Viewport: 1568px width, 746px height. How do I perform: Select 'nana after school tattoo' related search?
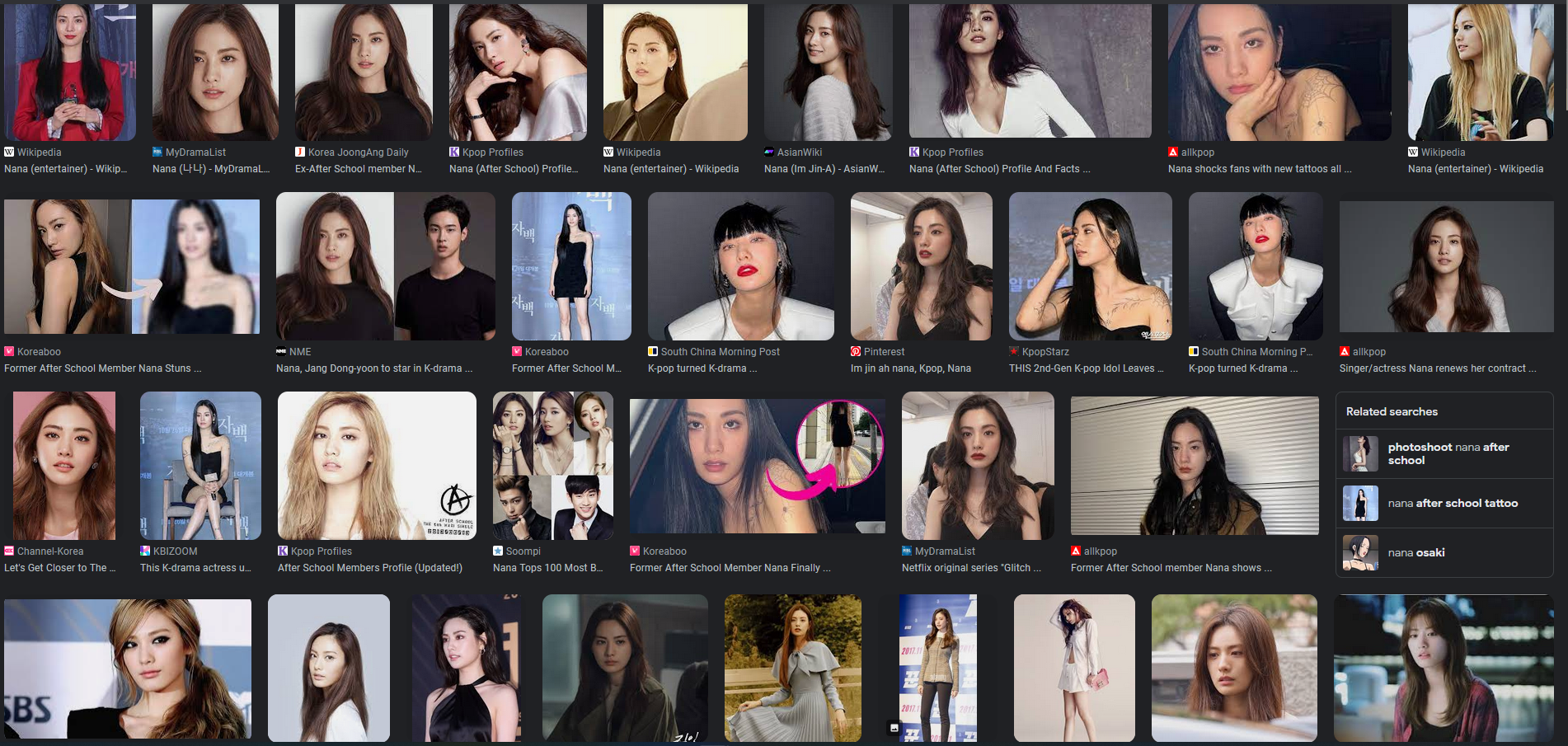[1452, 503]
